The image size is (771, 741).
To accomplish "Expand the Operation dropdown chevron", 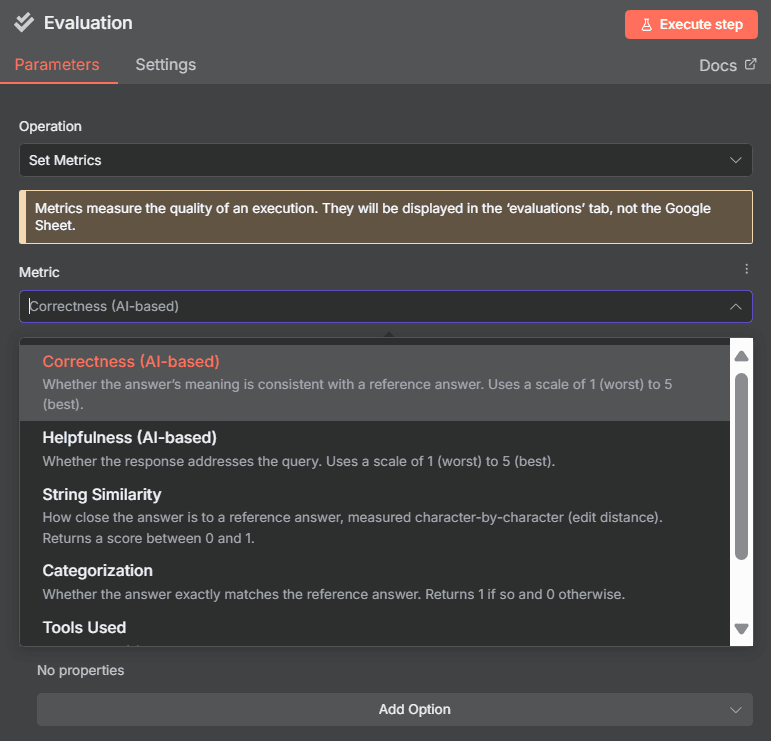I will coord(735,160).
